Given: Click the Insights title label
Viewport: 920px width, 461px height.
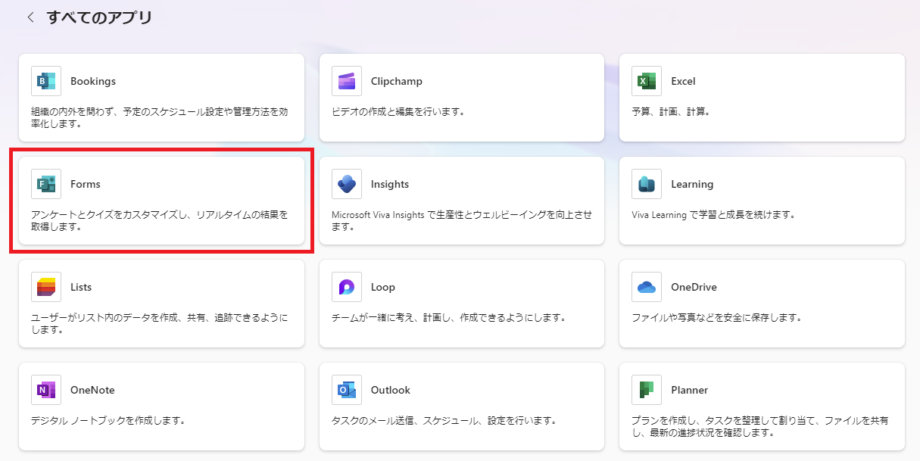Looking at the screenshot, I should point(390,185).
